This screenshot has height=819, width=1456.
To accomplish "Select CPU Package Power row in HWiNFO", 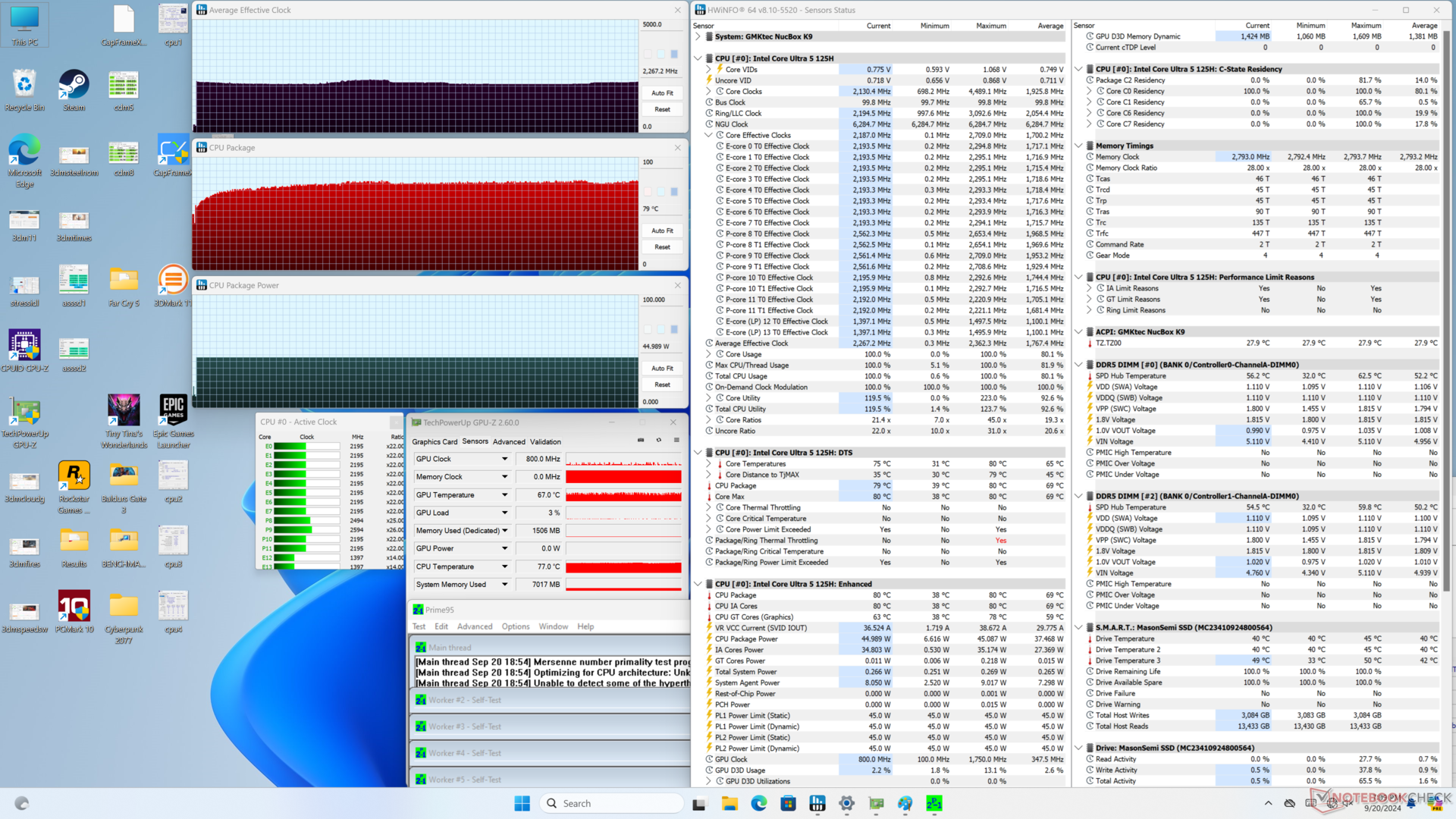I will coord(884,639).
